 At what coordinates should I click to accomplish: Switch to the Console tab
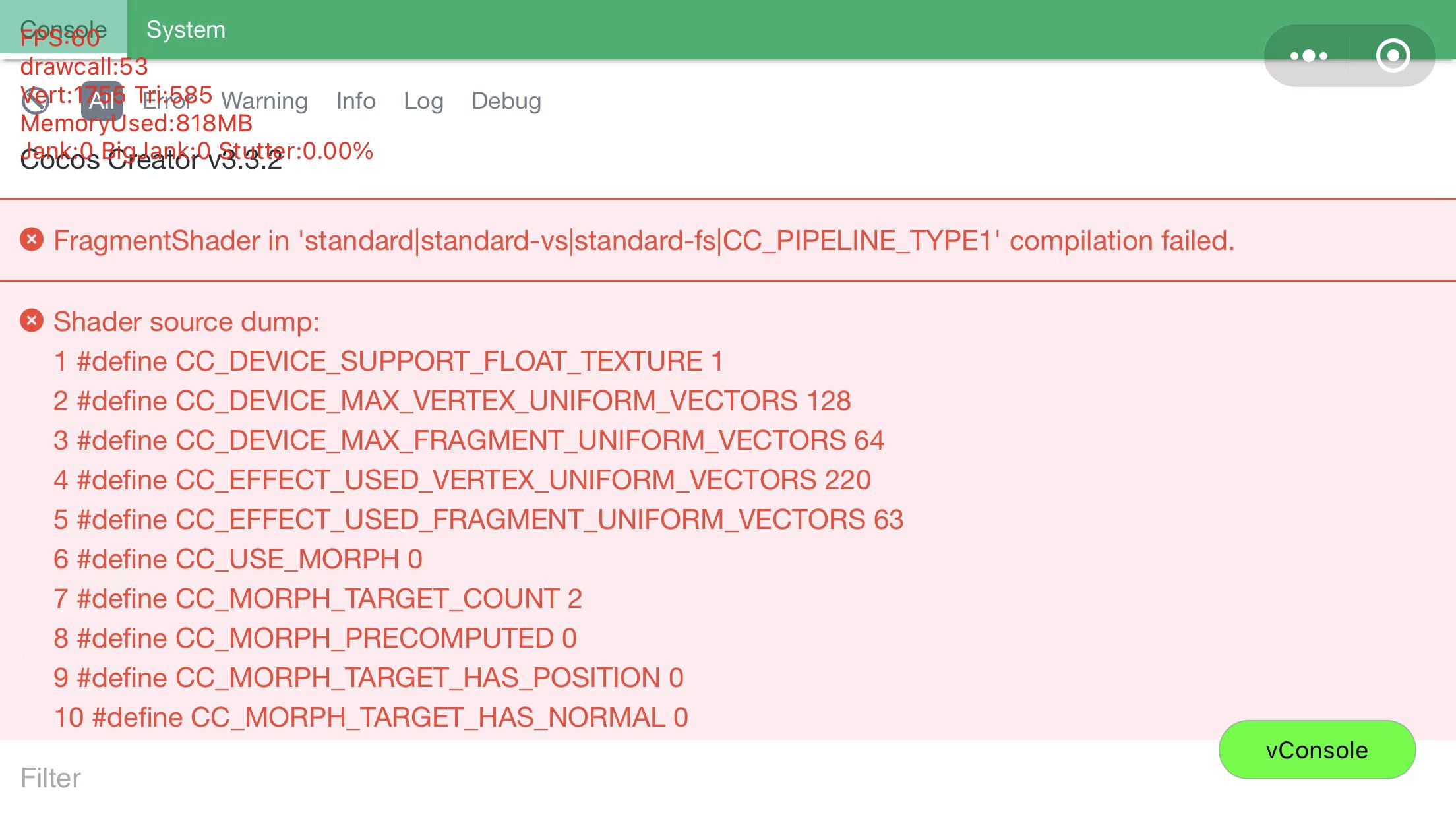(x=63, y=29)
